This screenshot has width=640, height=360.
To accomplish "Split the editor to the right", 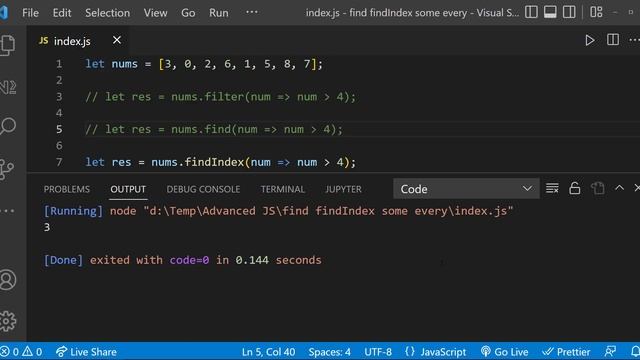I will click(613, 40).
